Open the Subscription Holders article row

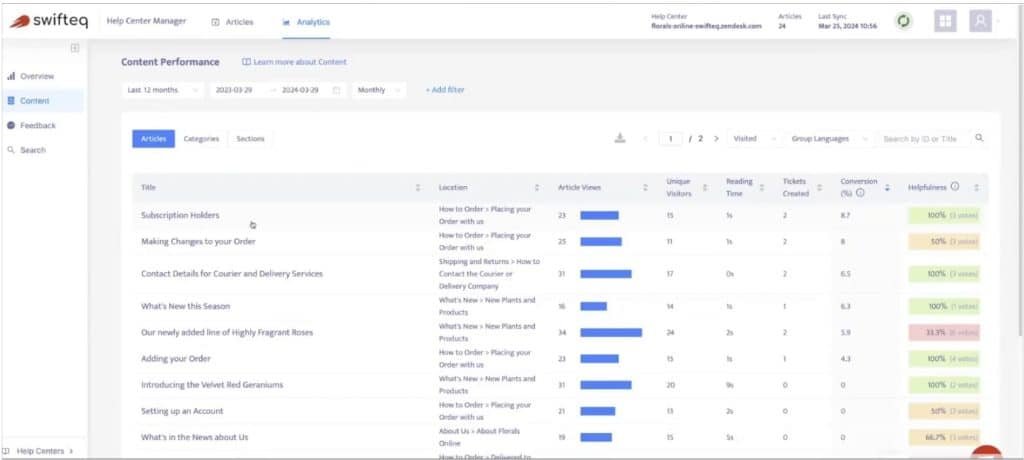click(x=180, y=215)
